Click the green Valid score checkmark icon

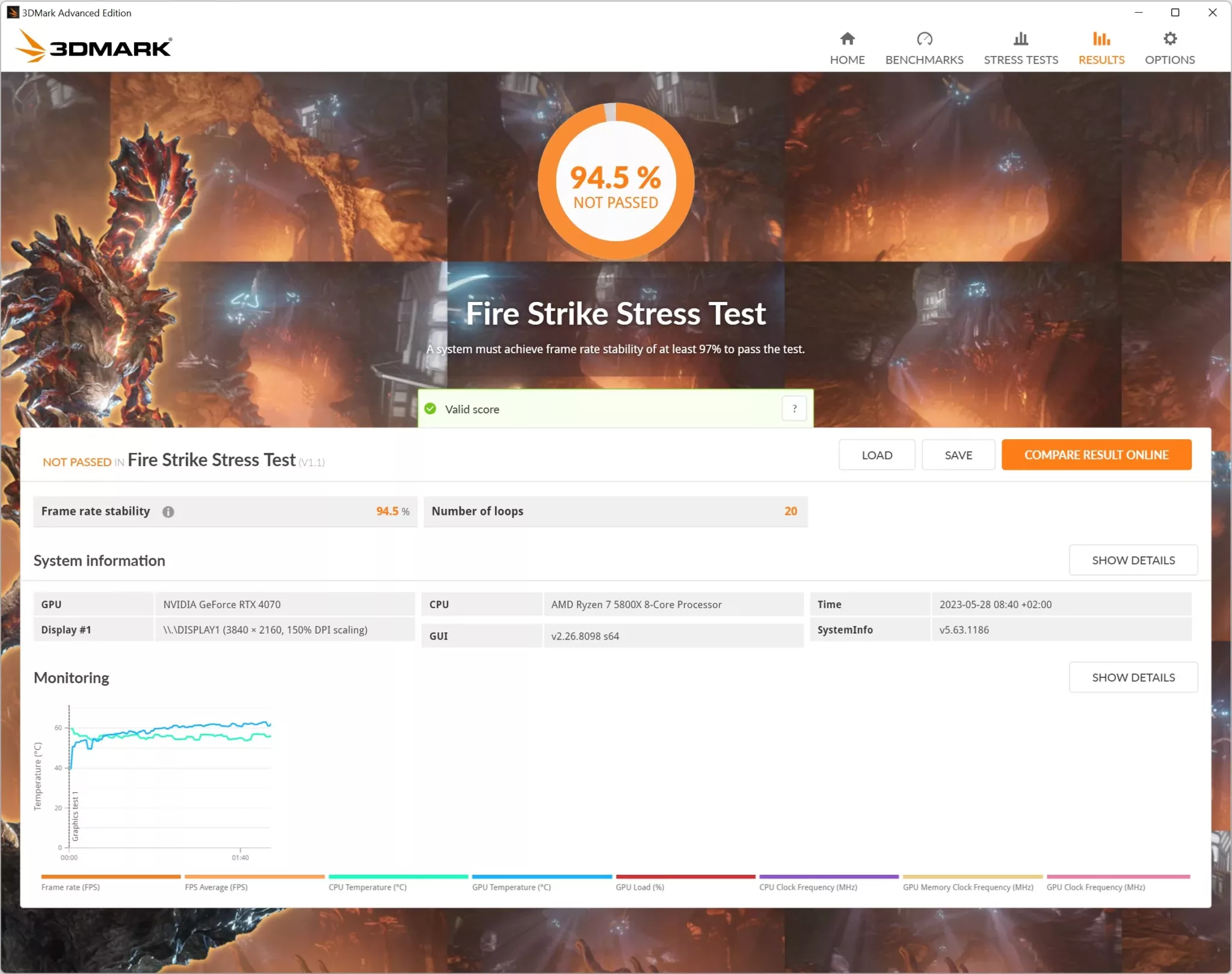coord(430,408)
